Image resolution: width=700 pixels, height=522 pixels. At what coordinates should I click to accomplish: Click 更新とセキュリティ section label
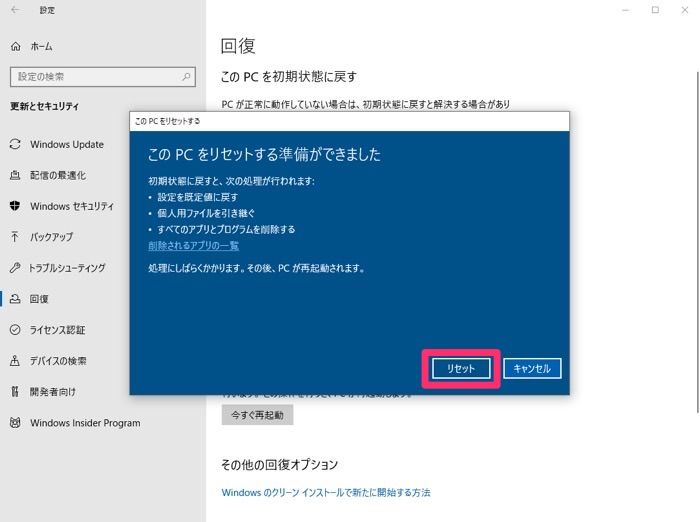pyautogui.click(x=44, y=106)
